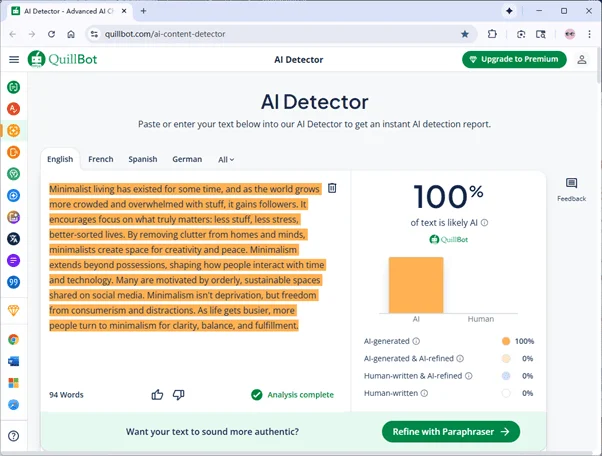Go to browser home page
This screenshot has height=456, width=602.
[x=71, y=34]
